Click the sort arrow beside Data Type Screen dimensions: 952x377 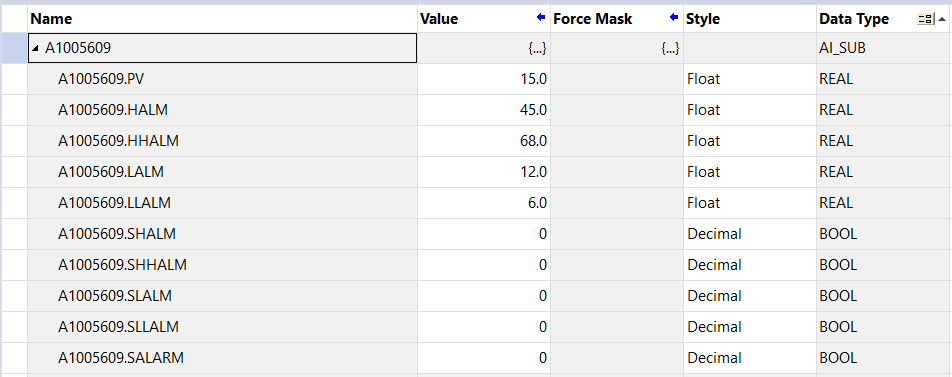coord(941,19)
